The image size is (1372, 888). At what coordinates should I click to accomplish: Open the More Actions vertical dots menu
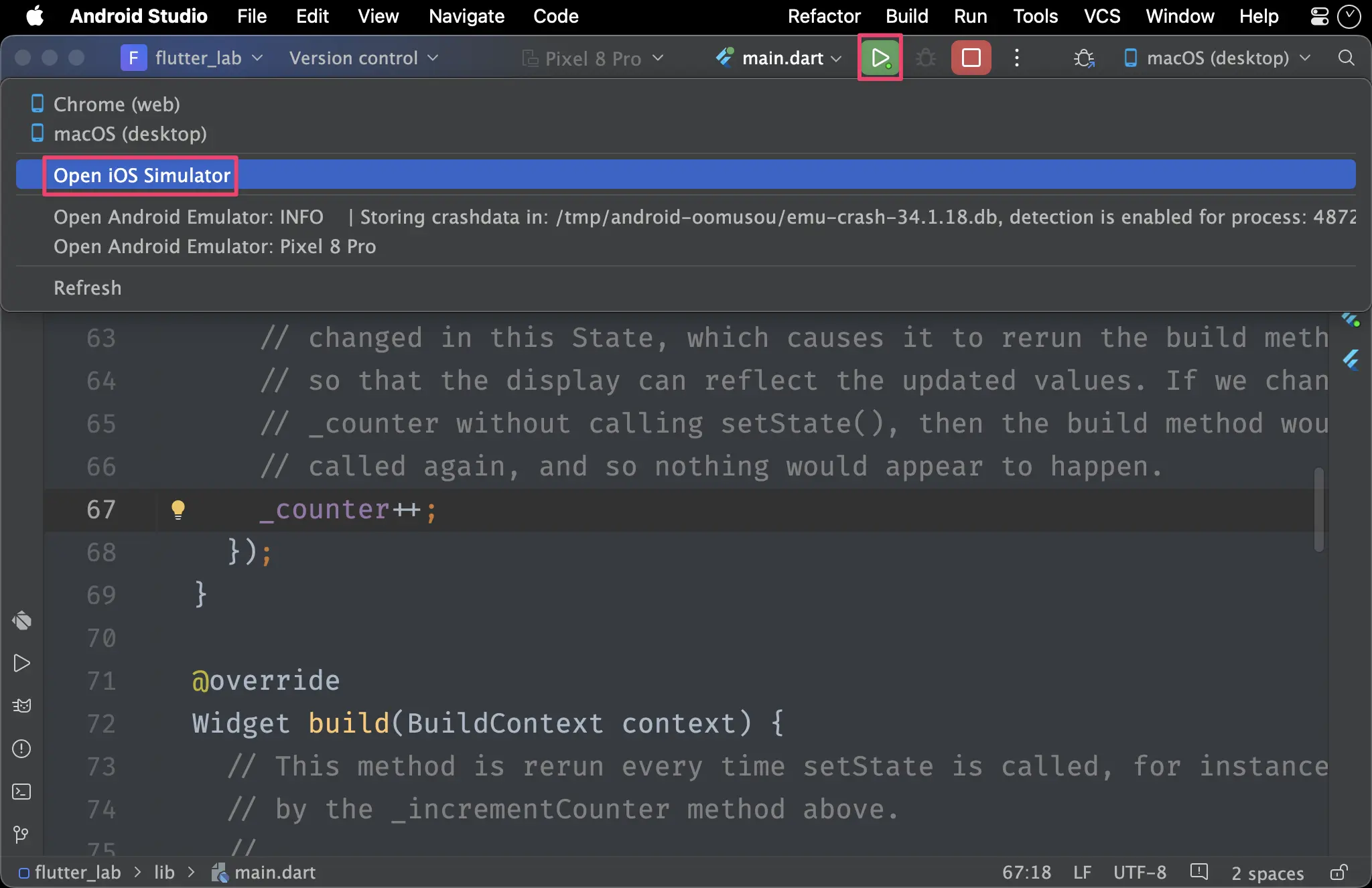pyautogui.click(x=1017, y=58)
